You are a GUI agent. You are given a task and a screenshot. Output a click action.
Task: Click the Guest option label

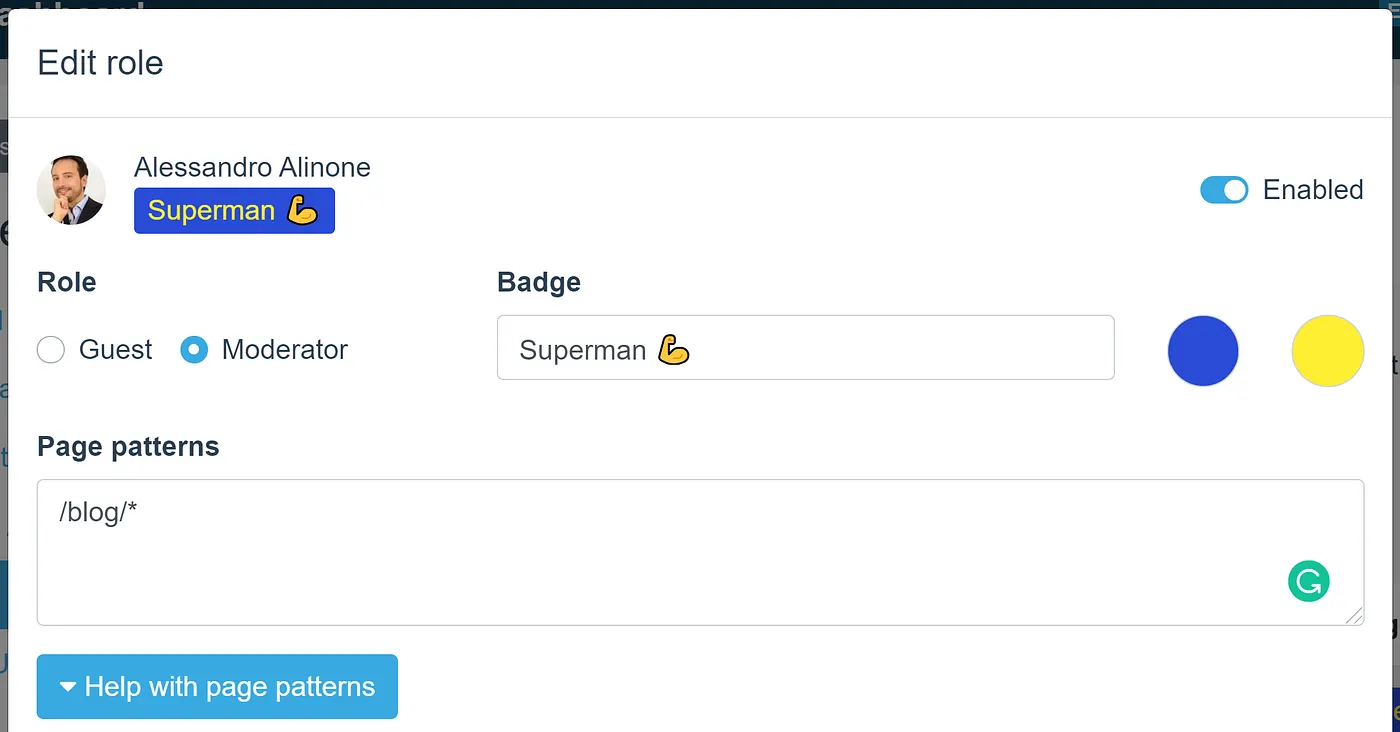click(116, 350)
